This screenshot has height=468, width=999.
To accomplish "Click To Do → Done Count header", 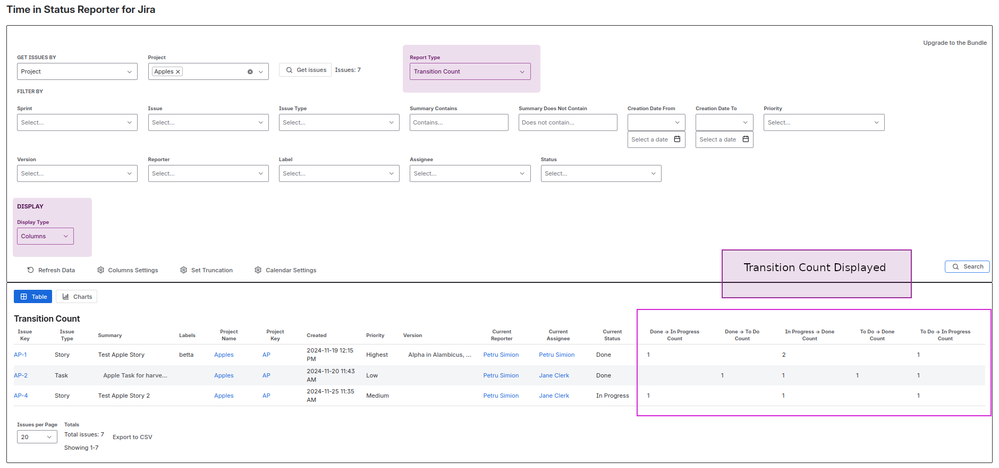I will click(x=877, y=335).
